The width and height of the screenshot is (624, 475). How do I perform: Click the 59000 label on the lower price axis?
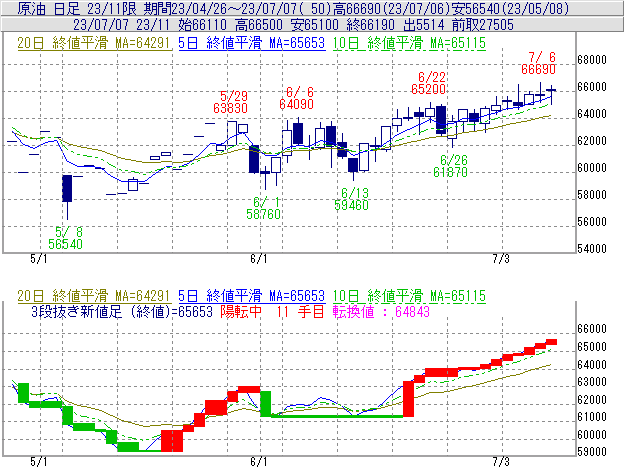click(x=592, y=452)
